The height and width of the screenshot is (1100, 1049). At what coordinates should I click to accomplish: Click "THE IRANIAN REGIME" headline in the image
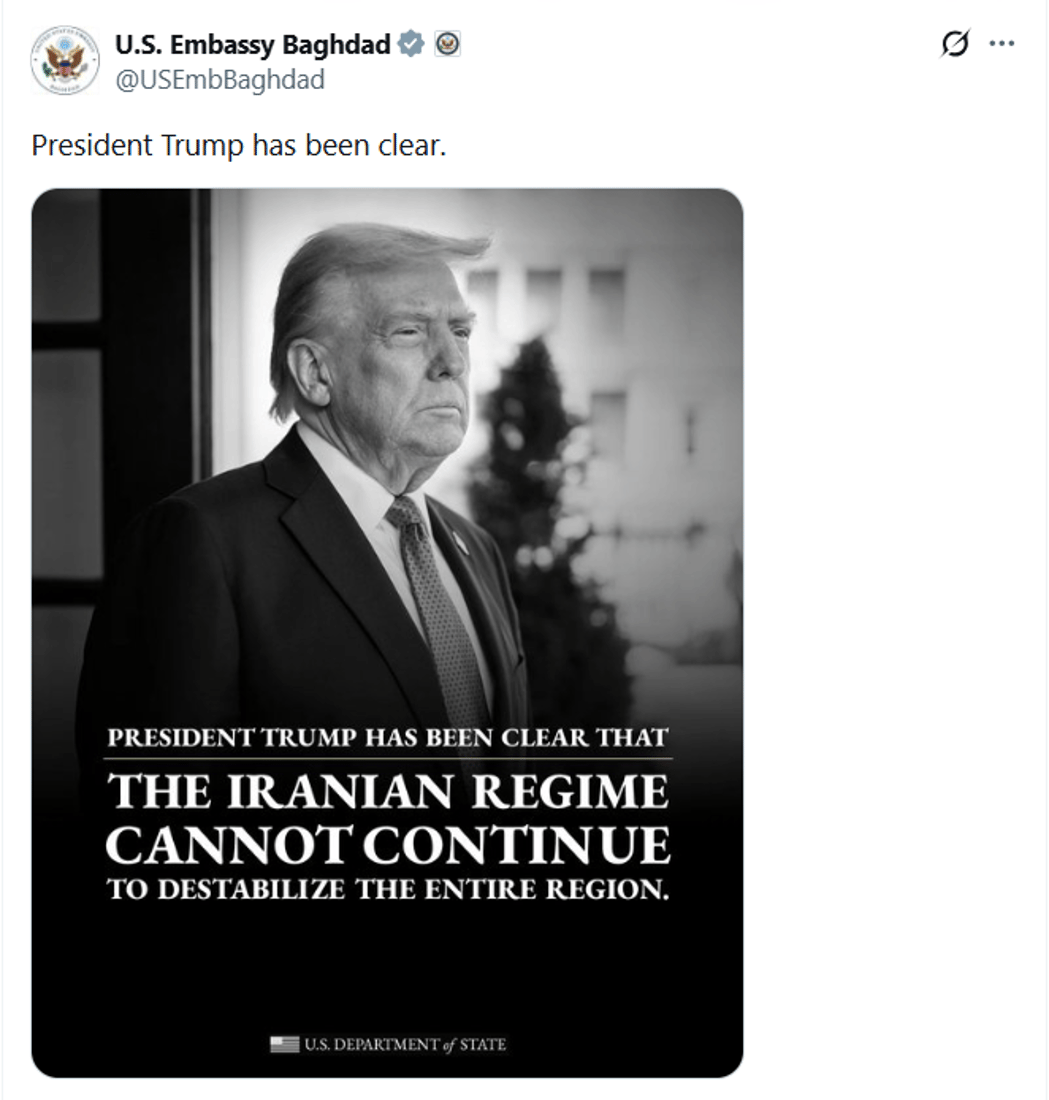tap(388, 792)
